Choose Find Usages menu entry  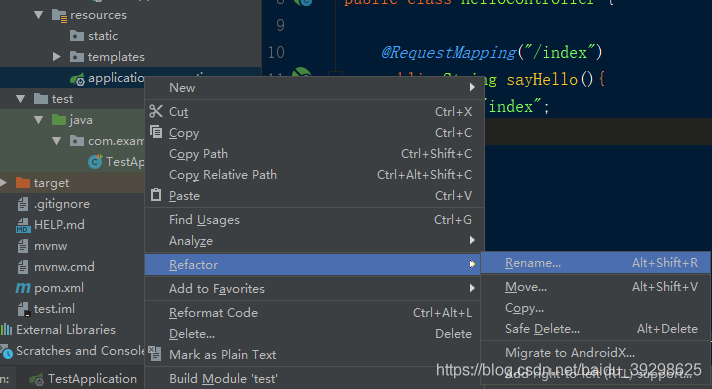click(314, 220)
